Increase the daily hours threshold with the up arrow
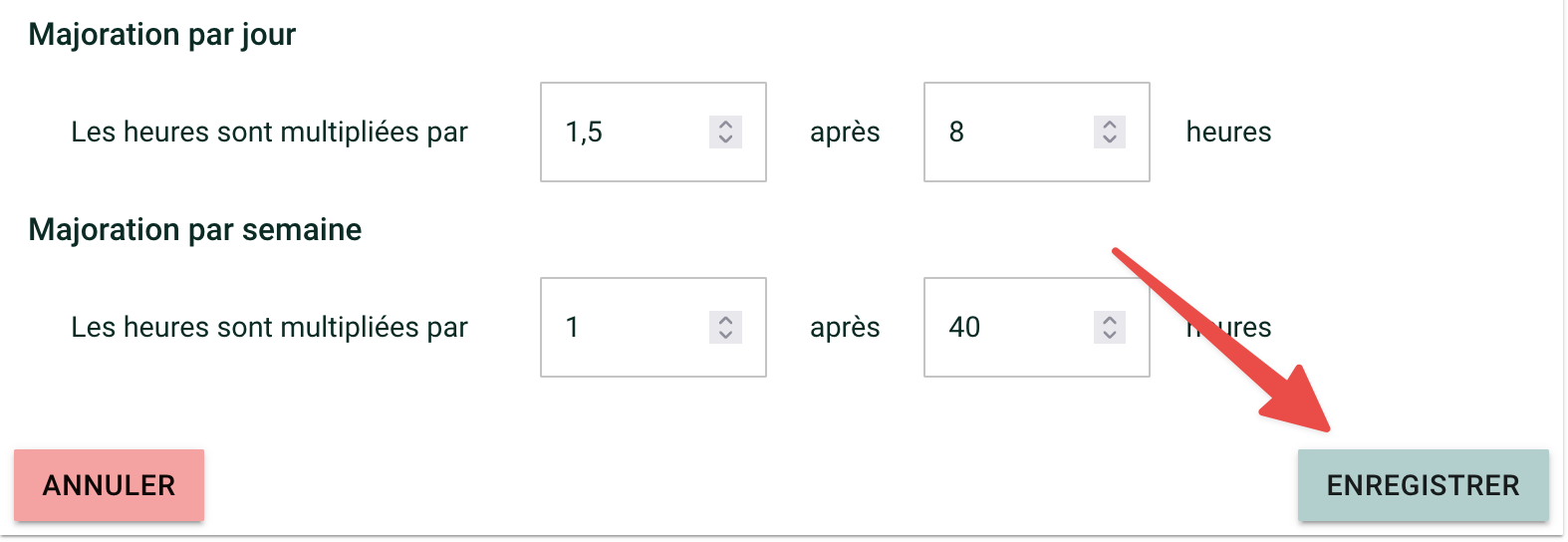 (x=1109, y=125)
